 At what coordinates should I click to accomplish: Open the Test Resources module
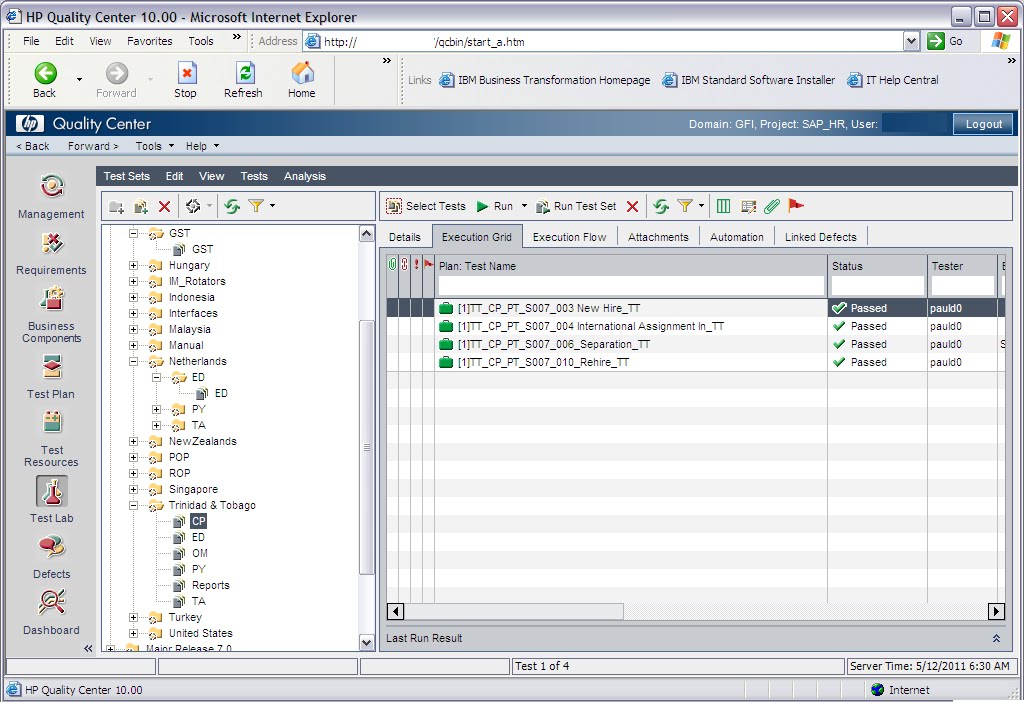pyautogui.click(x=52, y=438)
